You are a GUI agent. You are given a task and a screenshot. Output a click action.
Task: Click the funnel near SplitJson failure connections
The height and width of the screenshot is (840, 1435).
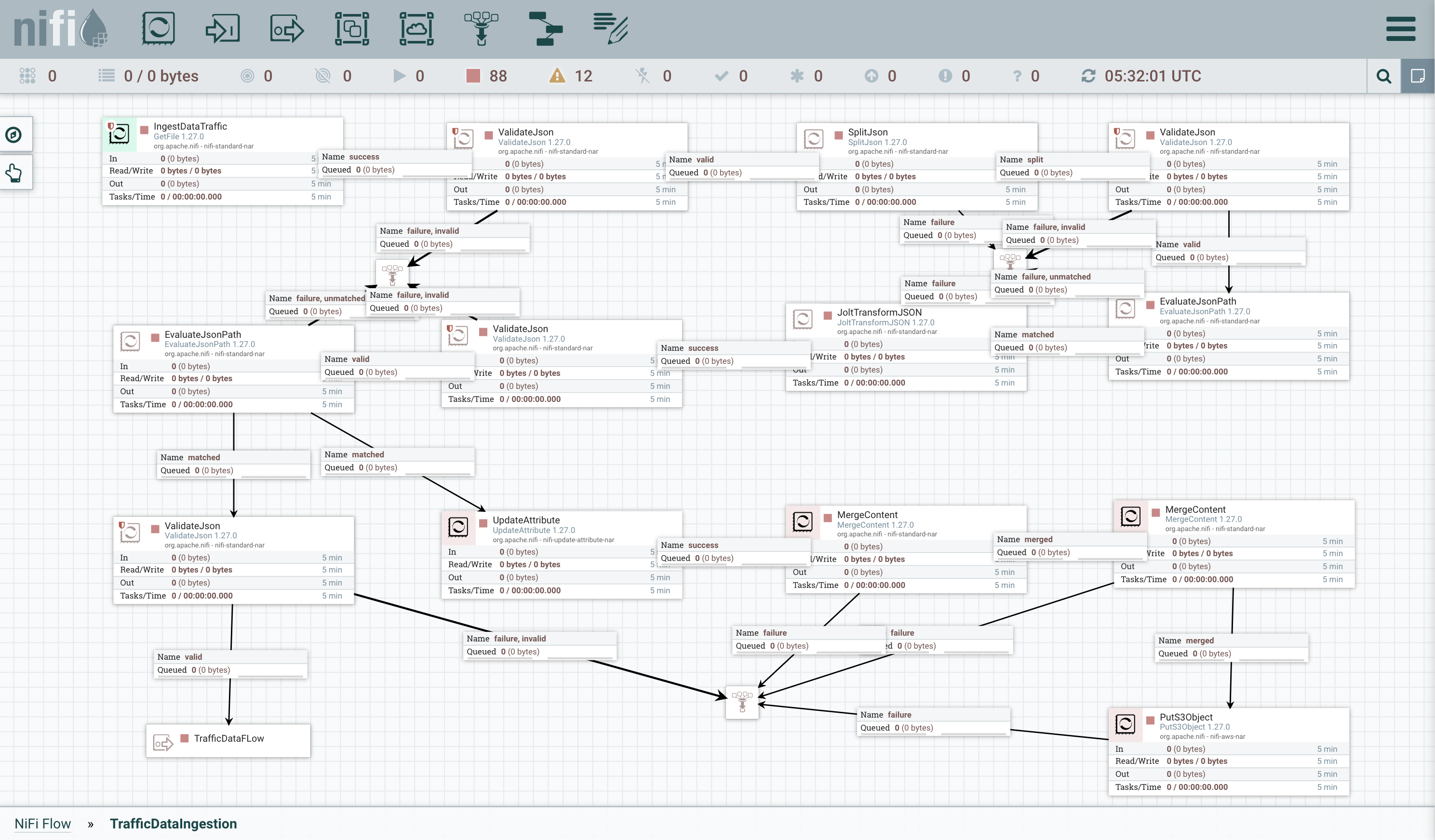(x=1010, y=261)
